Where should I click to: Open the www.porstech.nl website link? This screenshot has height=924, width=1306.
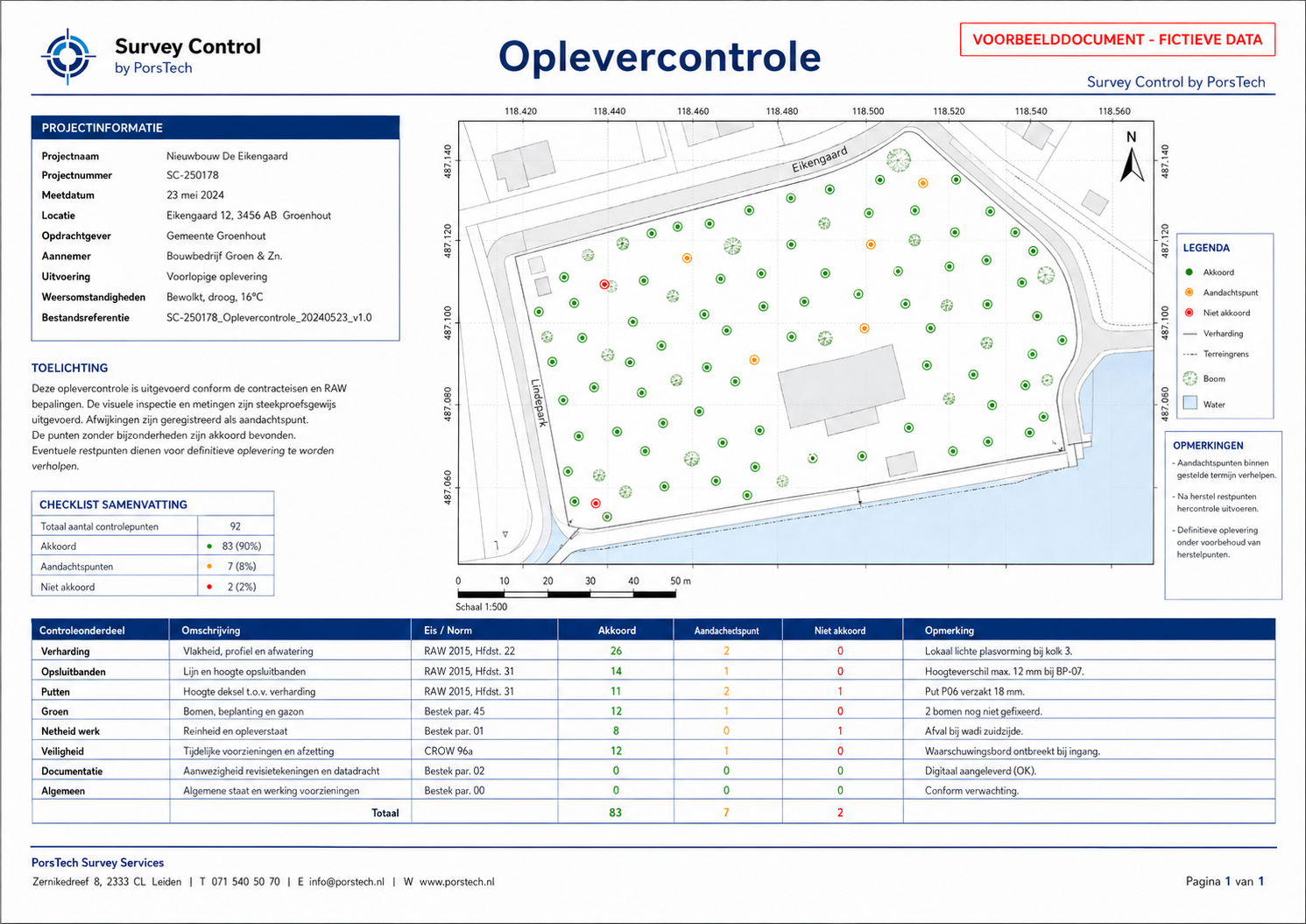[457, 882]
